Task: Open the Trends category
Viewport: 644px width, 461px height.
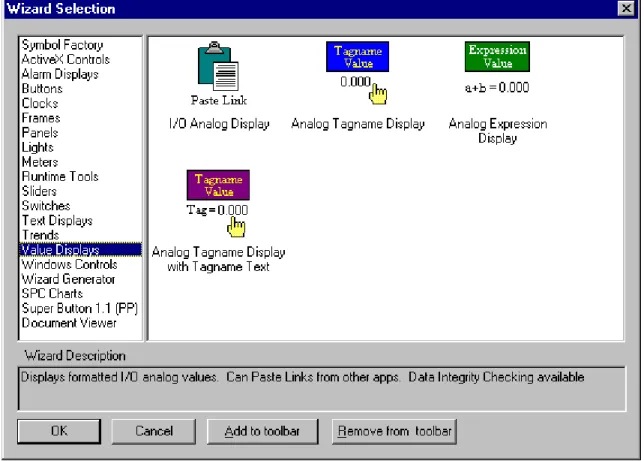Action: point(40,235)
